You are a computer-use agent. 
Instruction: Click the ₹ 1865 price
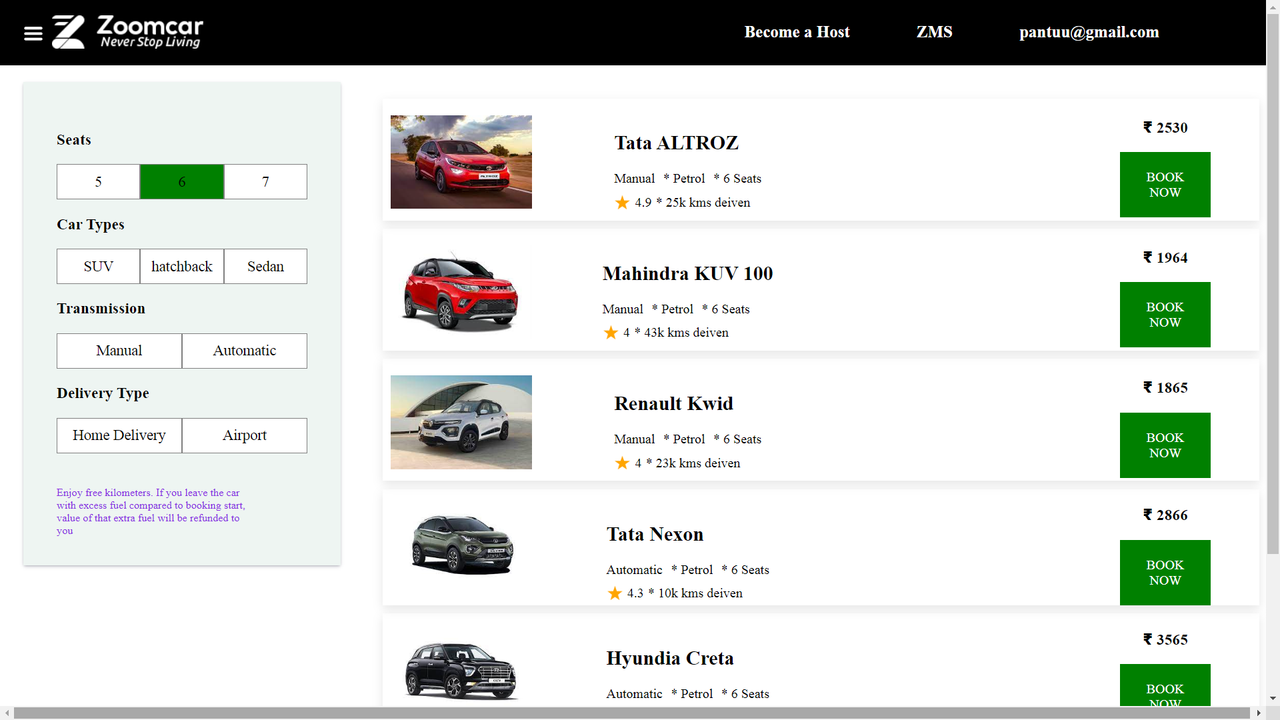pyautogui.click(x=1165, y=387)
